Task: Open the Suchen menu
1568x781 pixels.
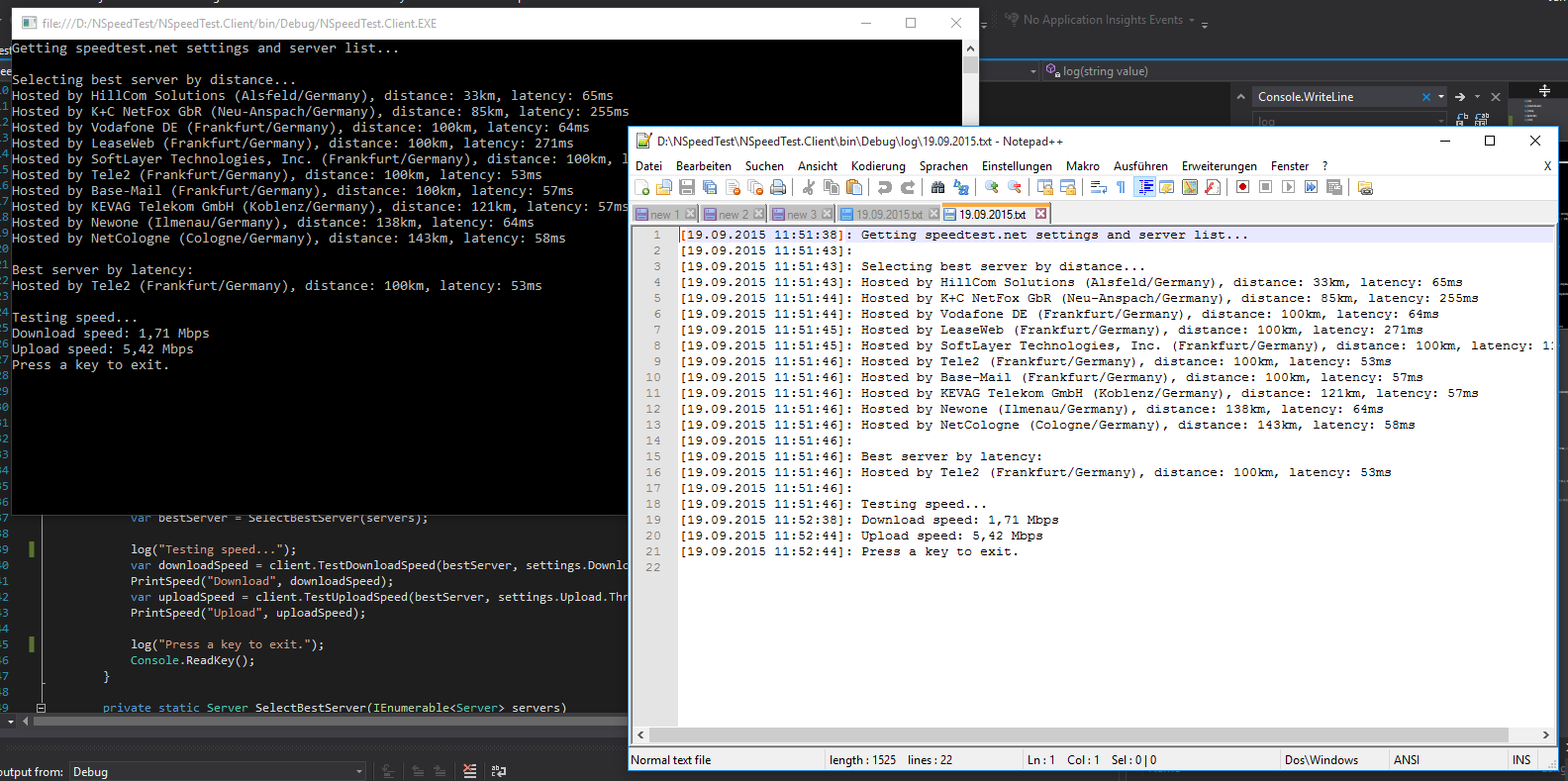Action: coord(764,166)
